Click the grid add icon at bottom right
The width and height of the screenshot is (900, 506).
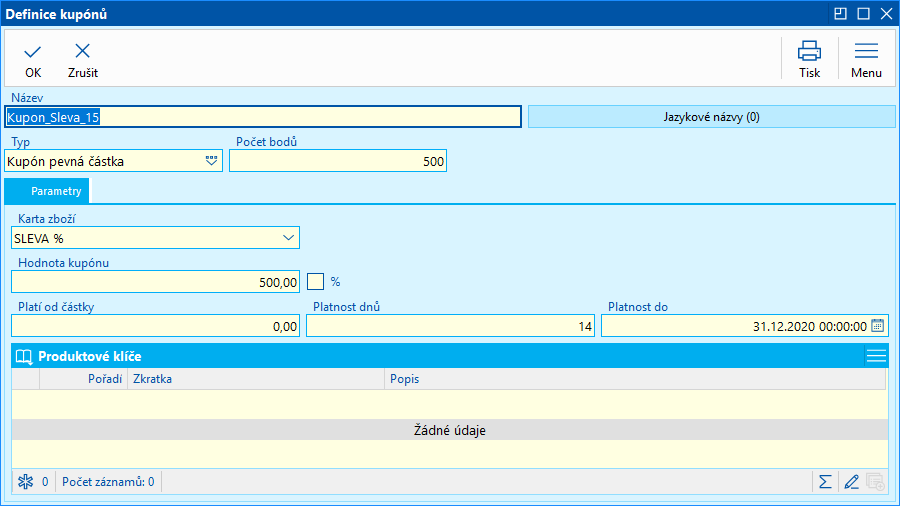click(x=875, y=482)
